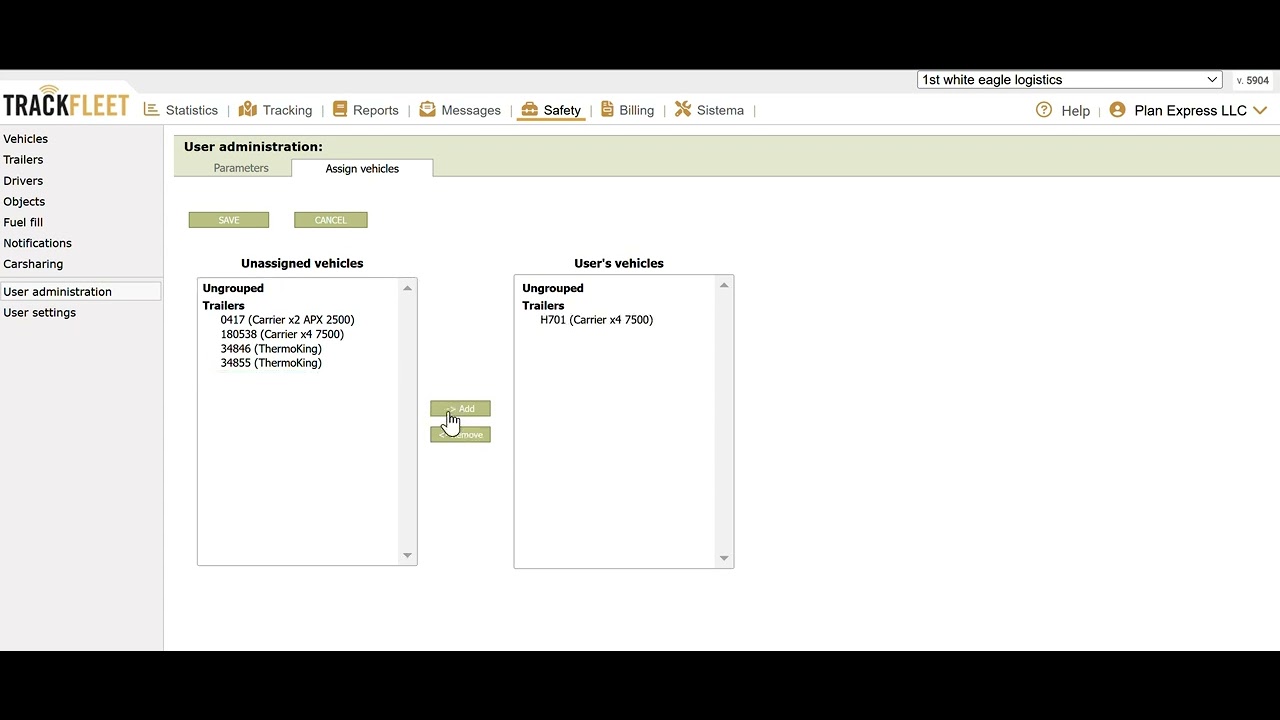The image size is (1280, 720).
Task: Go to Vehicles in sidebar
Action: pyautogui.click(x=26, y=139)
